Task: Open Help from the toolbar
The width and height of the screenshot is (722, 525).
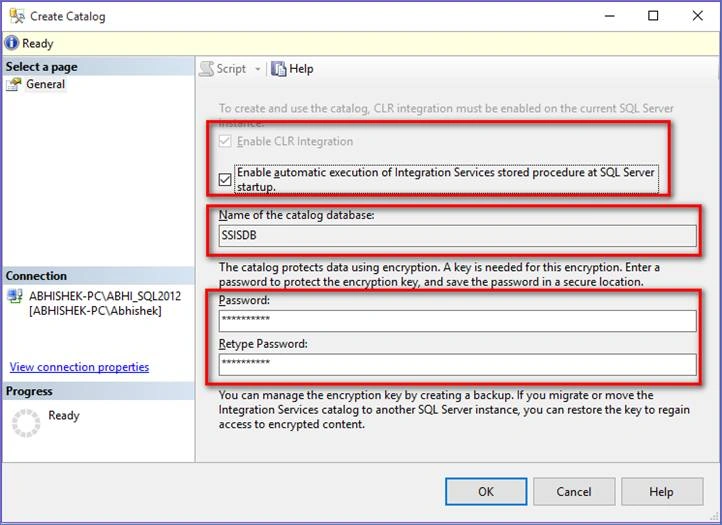Action: pos(301,69)
